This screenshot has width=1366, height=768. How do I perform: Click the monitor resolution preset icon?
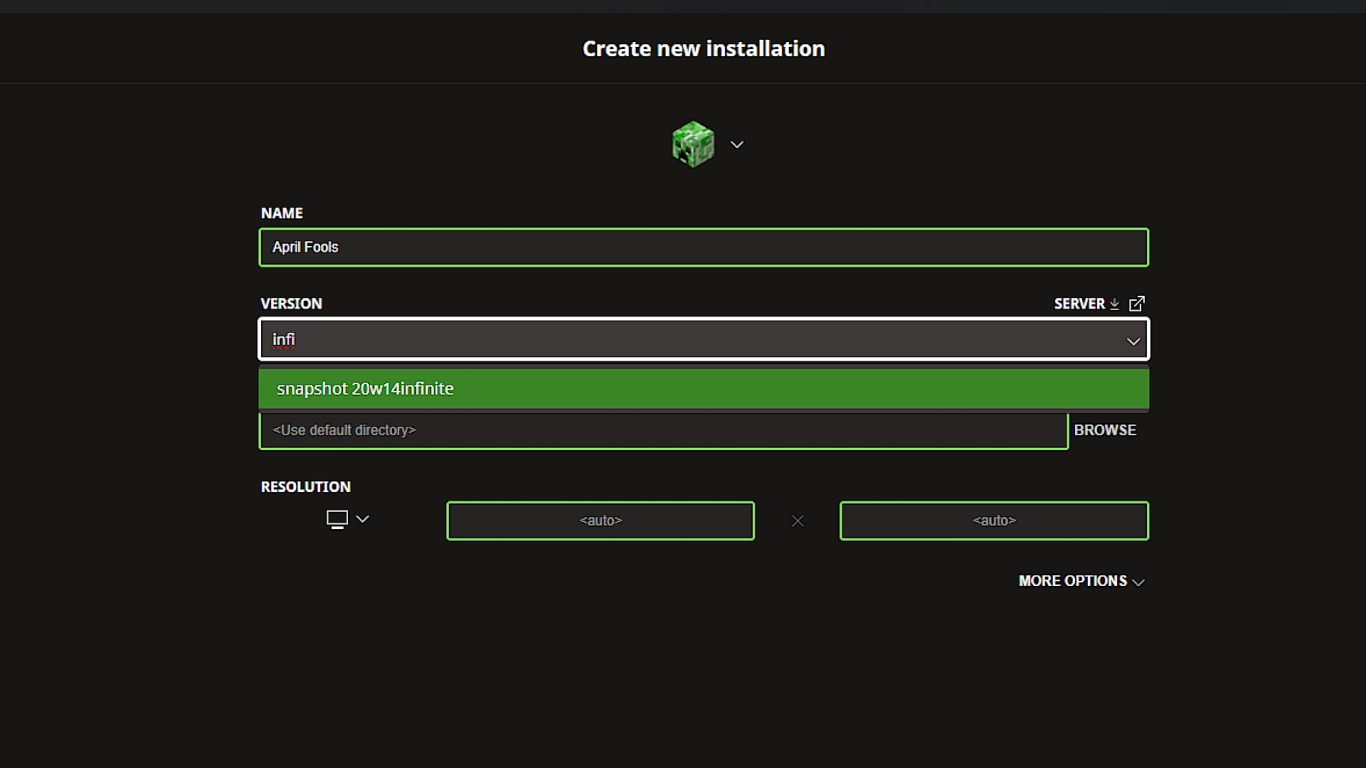click(337, 519)
